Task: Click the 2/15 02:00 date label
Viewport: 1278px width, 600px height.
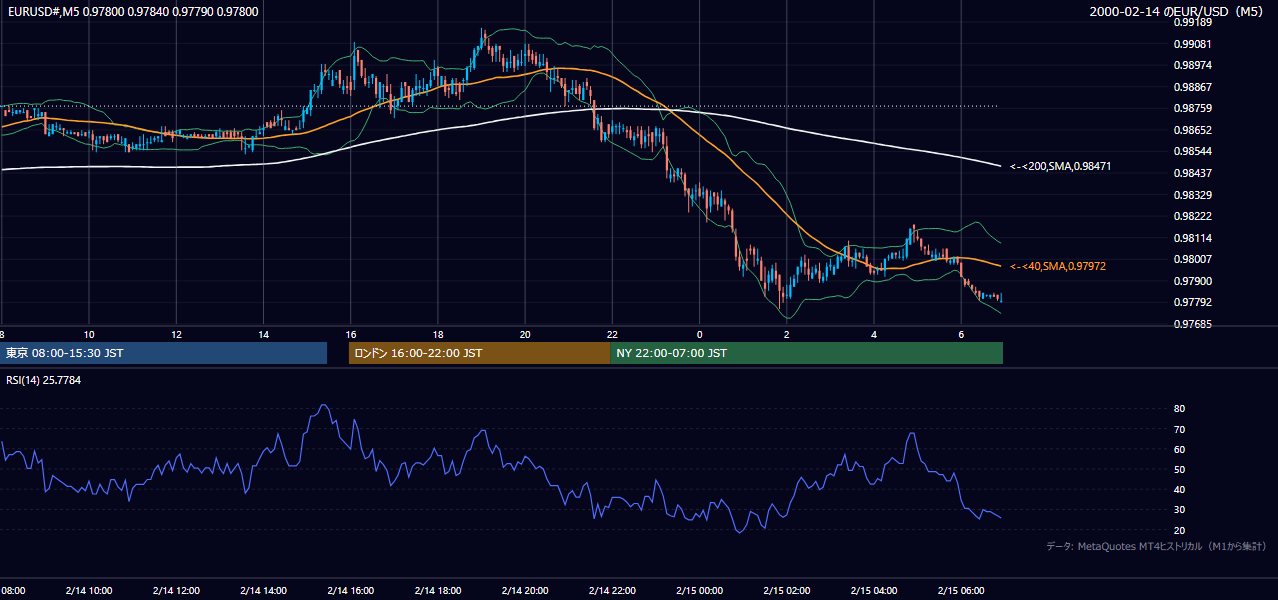Action: 786,591
